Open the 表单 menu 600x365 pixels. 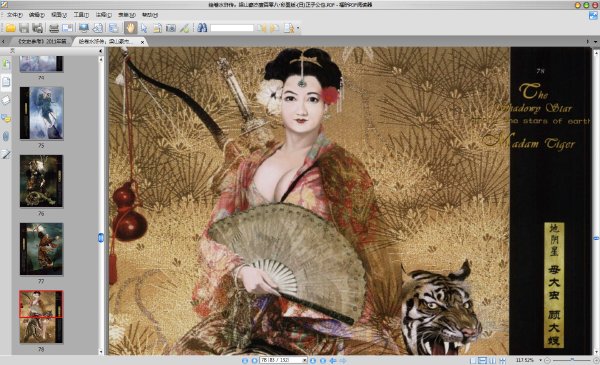click(127, 15)
